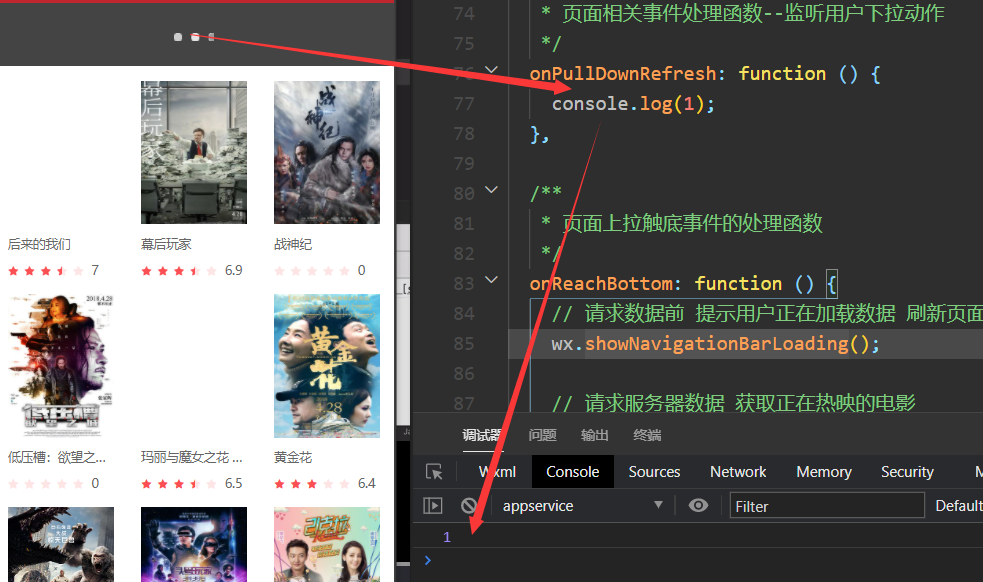
Task: Select the 战神纪 movie title
Action: [293, 244]
